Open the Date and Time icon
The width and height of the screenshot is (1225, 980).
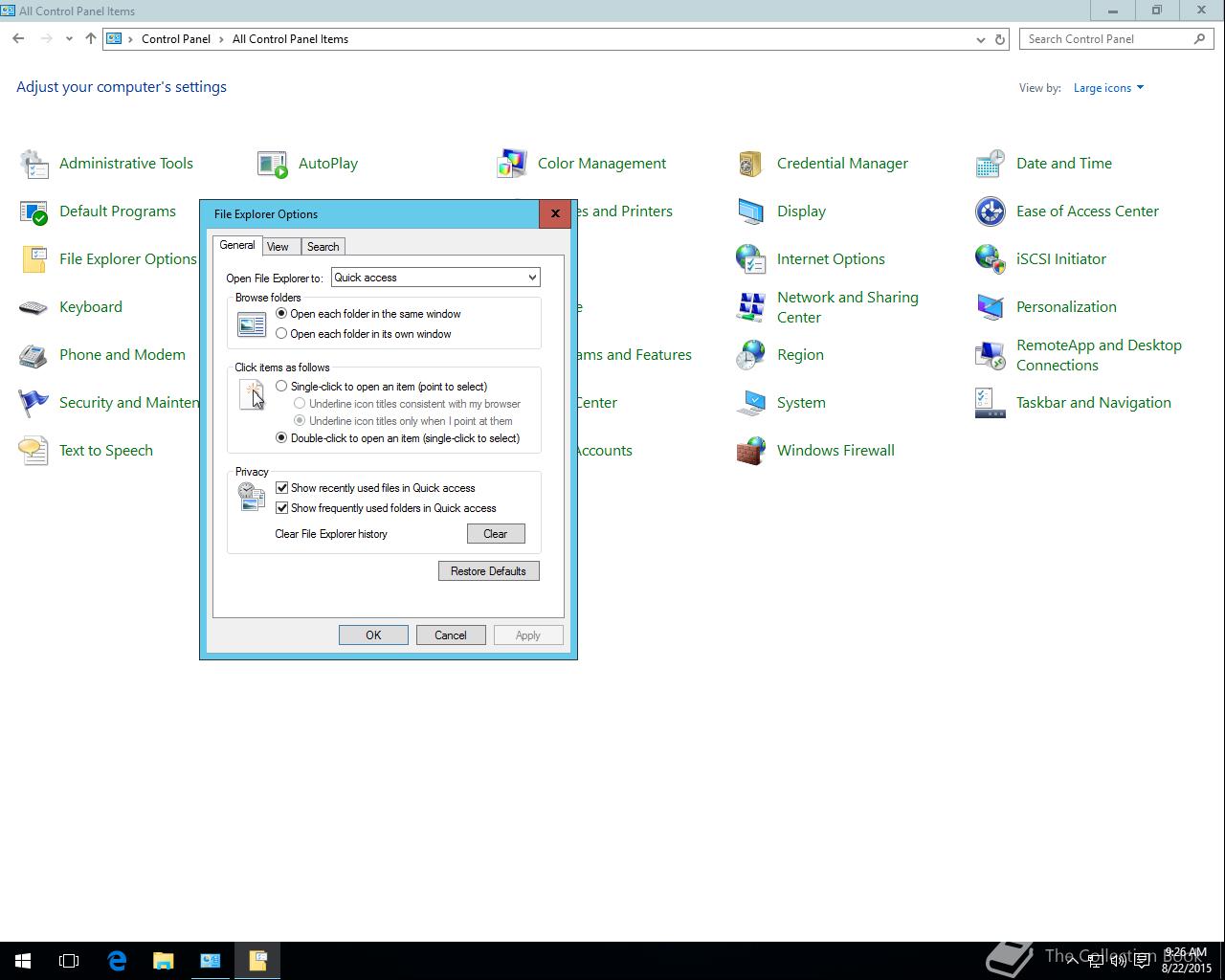point(991,164)
